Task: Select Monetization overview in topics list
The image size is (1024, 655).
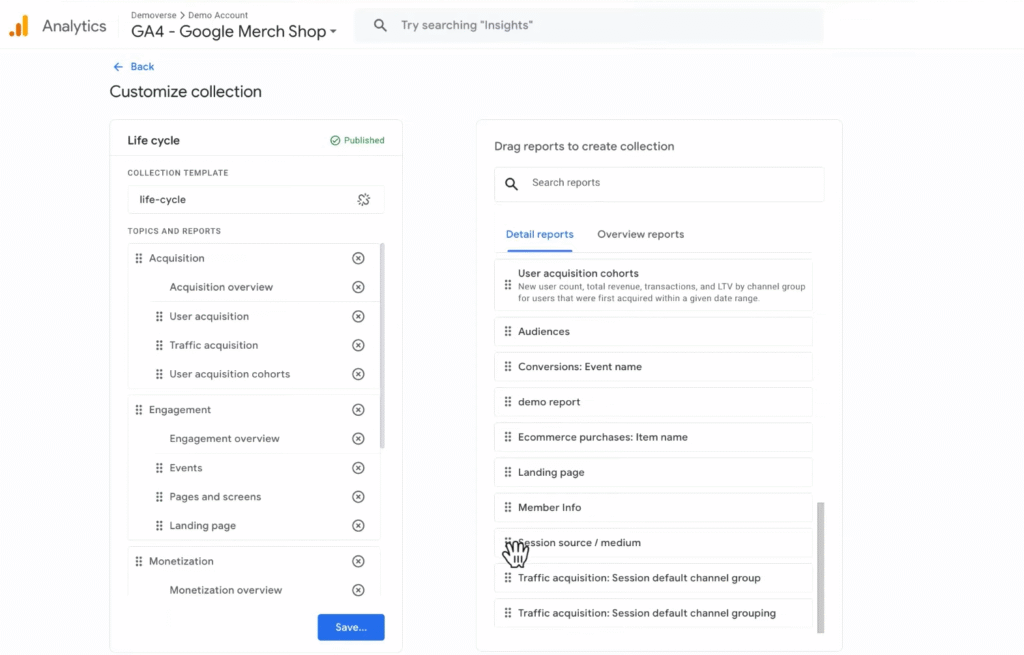Action: coord(225,590)
